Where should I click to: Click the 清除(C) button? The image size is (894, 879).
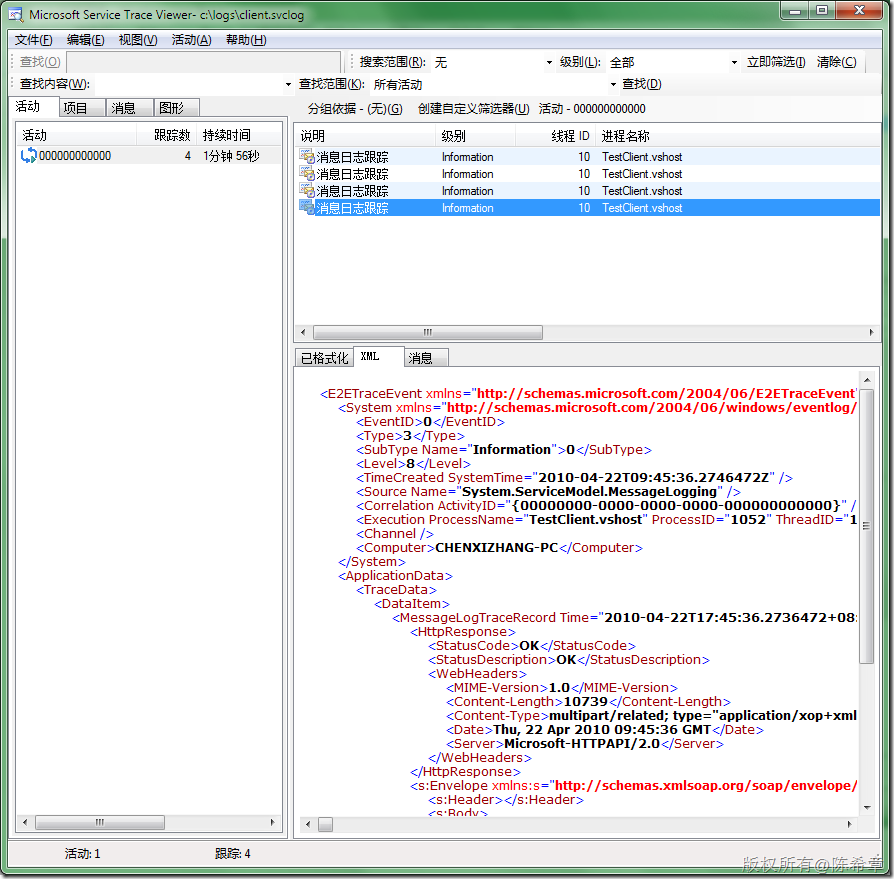point(836,62)
